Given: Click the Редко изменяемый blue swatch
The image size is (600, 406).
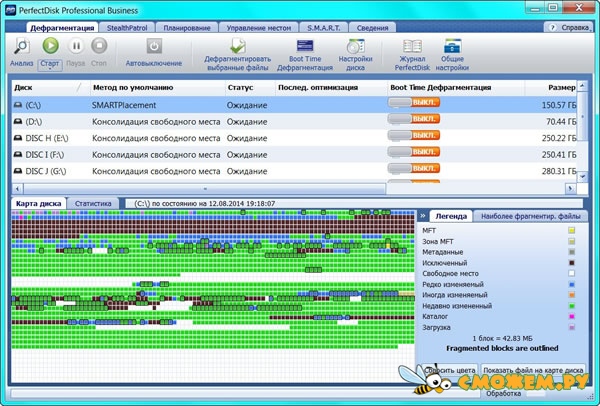Looking at the screenshot, I should pyautogui.click(x=571, y=284).
